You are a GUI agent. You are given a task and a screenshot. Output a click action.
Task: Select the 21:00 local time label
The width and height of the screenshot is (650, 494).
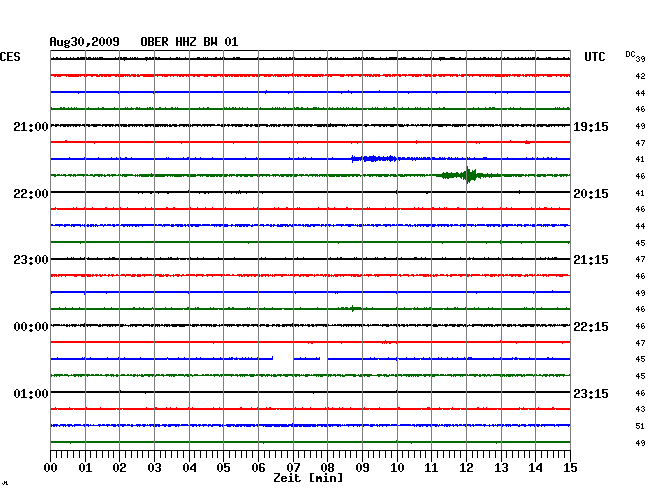pyautogui.click(x=31, y=126)
